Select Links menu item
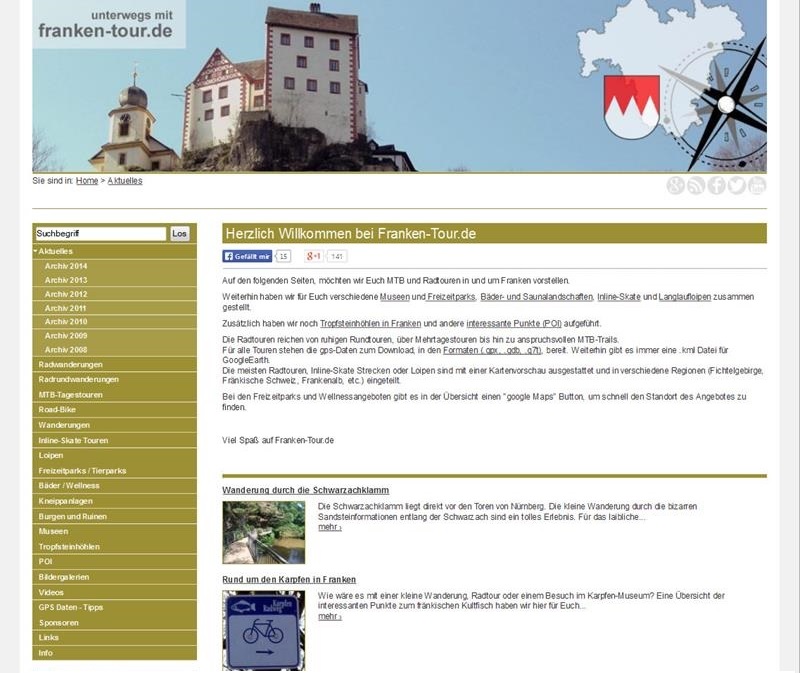This screenshot has width=800, height=673. tap(114, 637)
